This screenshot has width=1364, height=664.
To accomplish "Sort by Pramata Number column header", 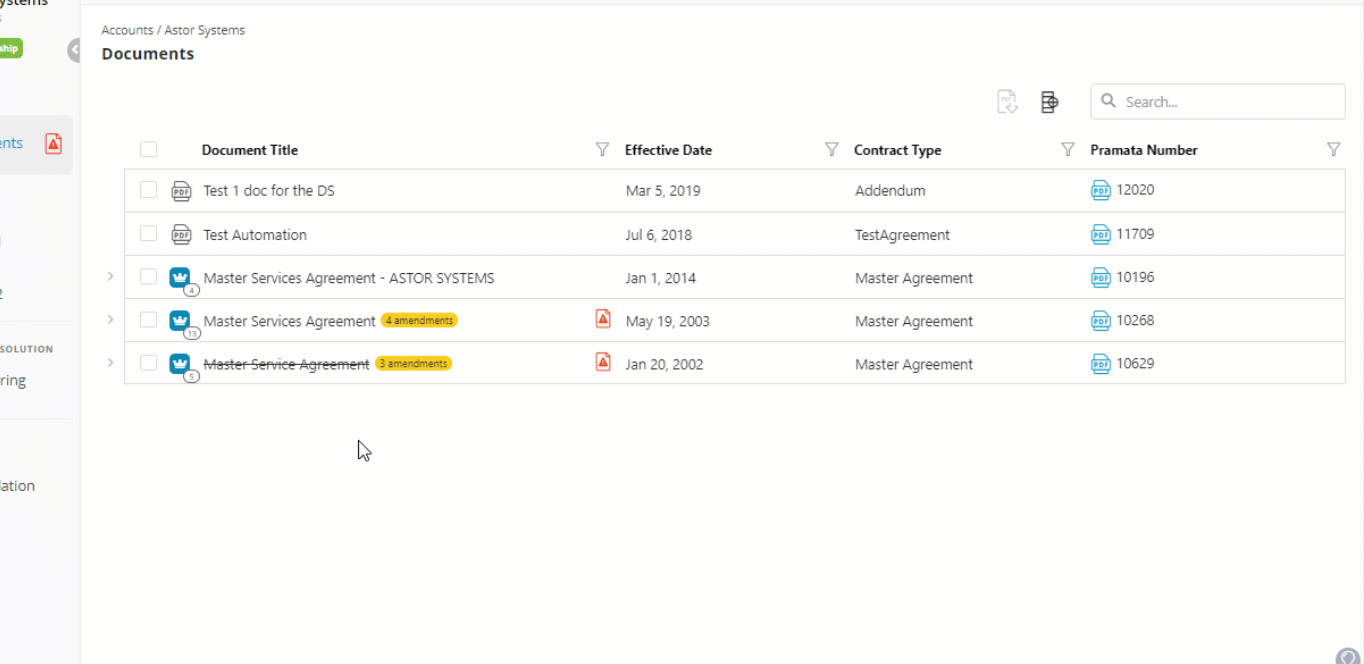I will pyautogui.click(x=1144, y=150).
